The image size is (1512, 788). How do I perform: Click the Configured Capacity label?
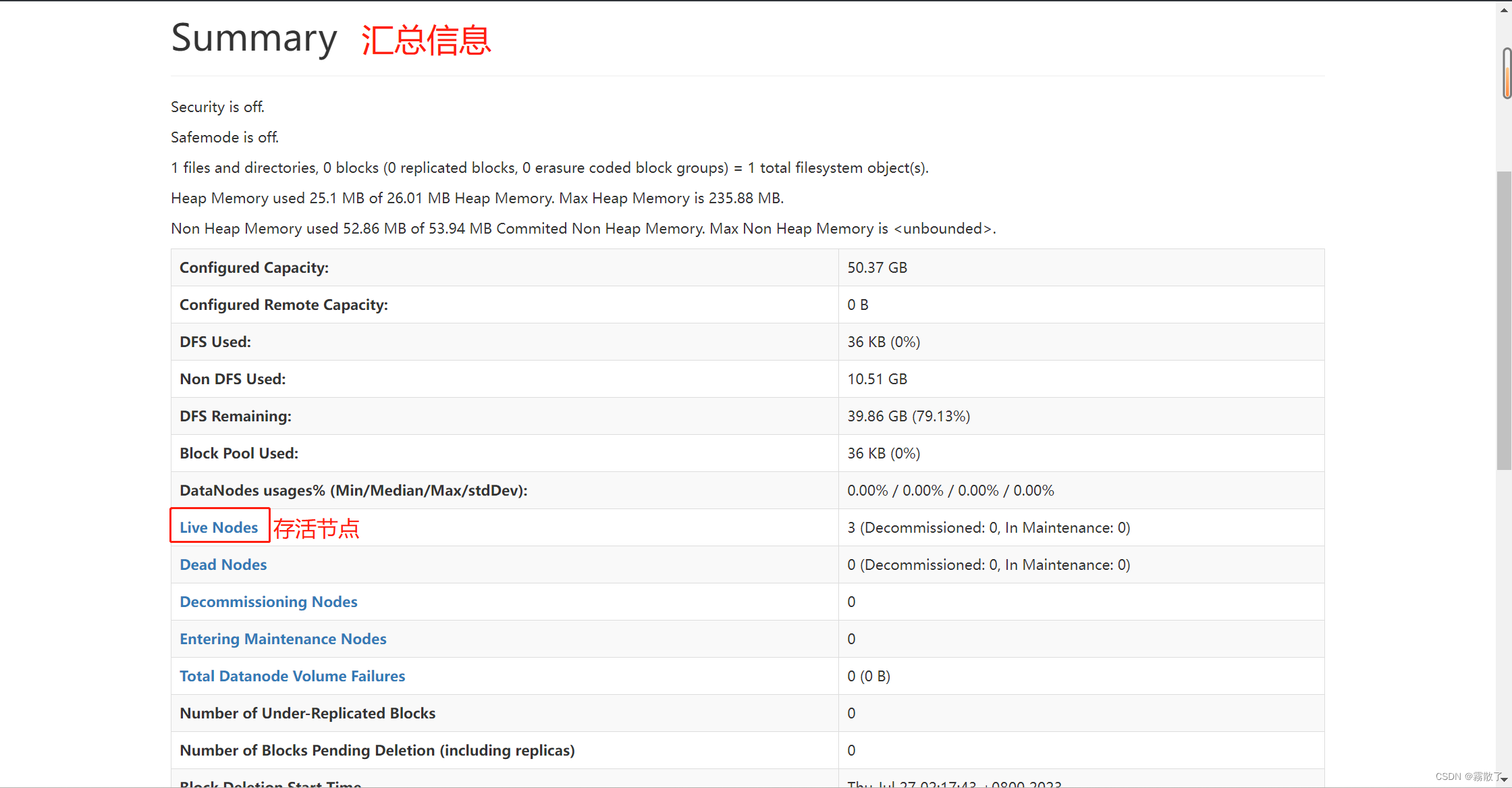coord(254,267)
